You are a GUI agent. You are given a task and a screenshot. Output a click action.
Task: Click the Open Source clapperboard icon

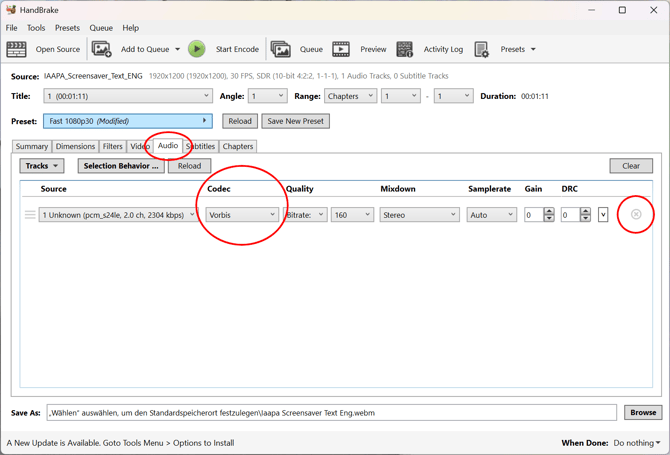[16, 49]
